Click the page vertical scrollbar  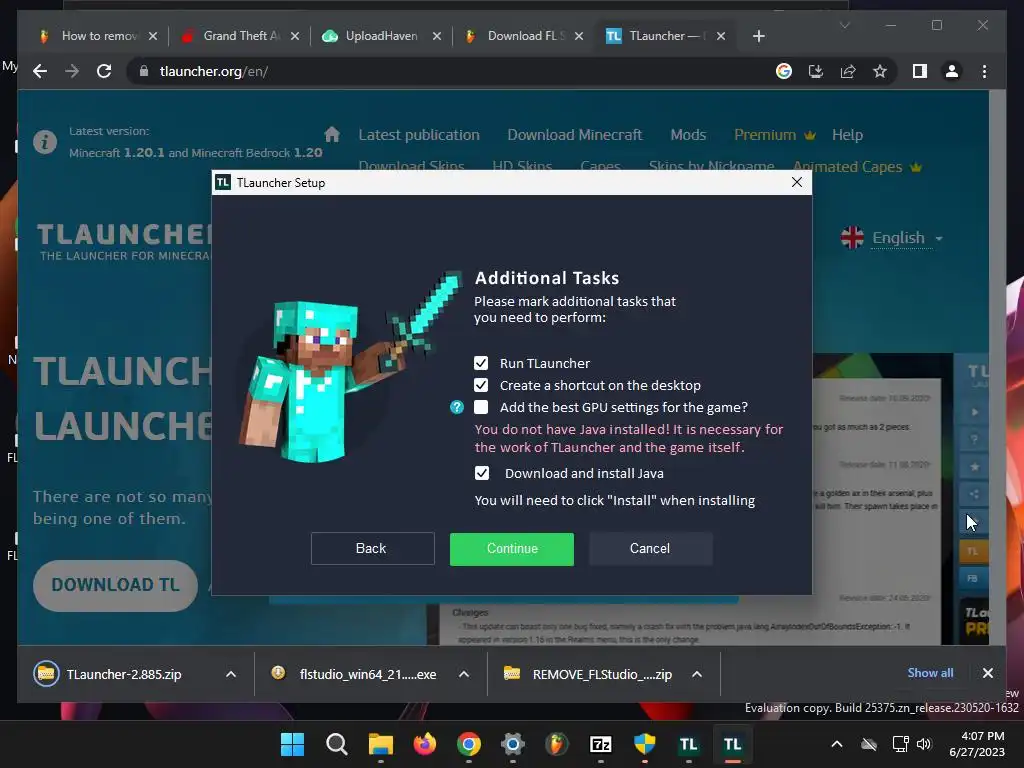[x=997, y=367]
